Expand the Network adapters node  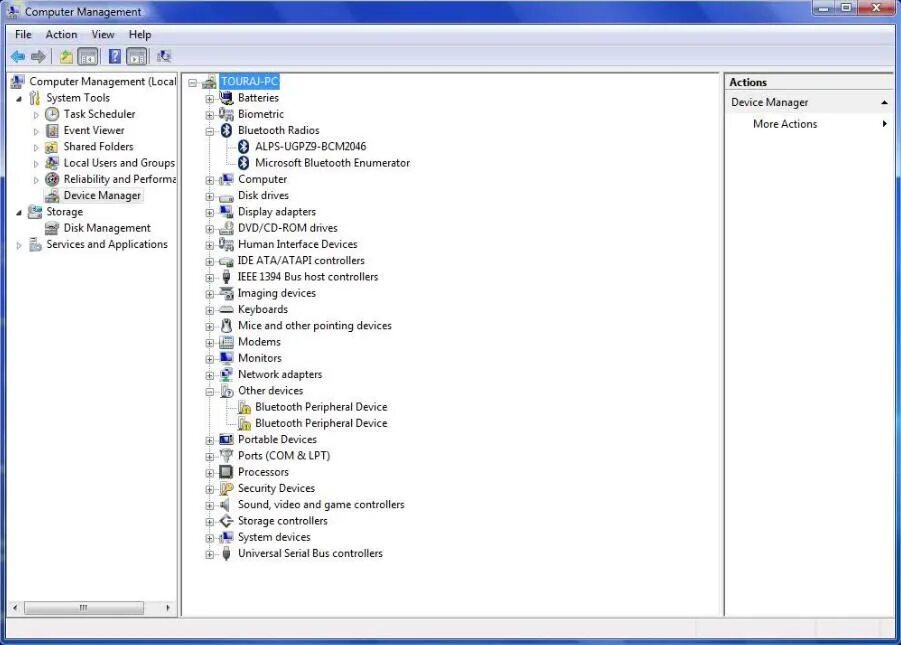coord(209,374)
